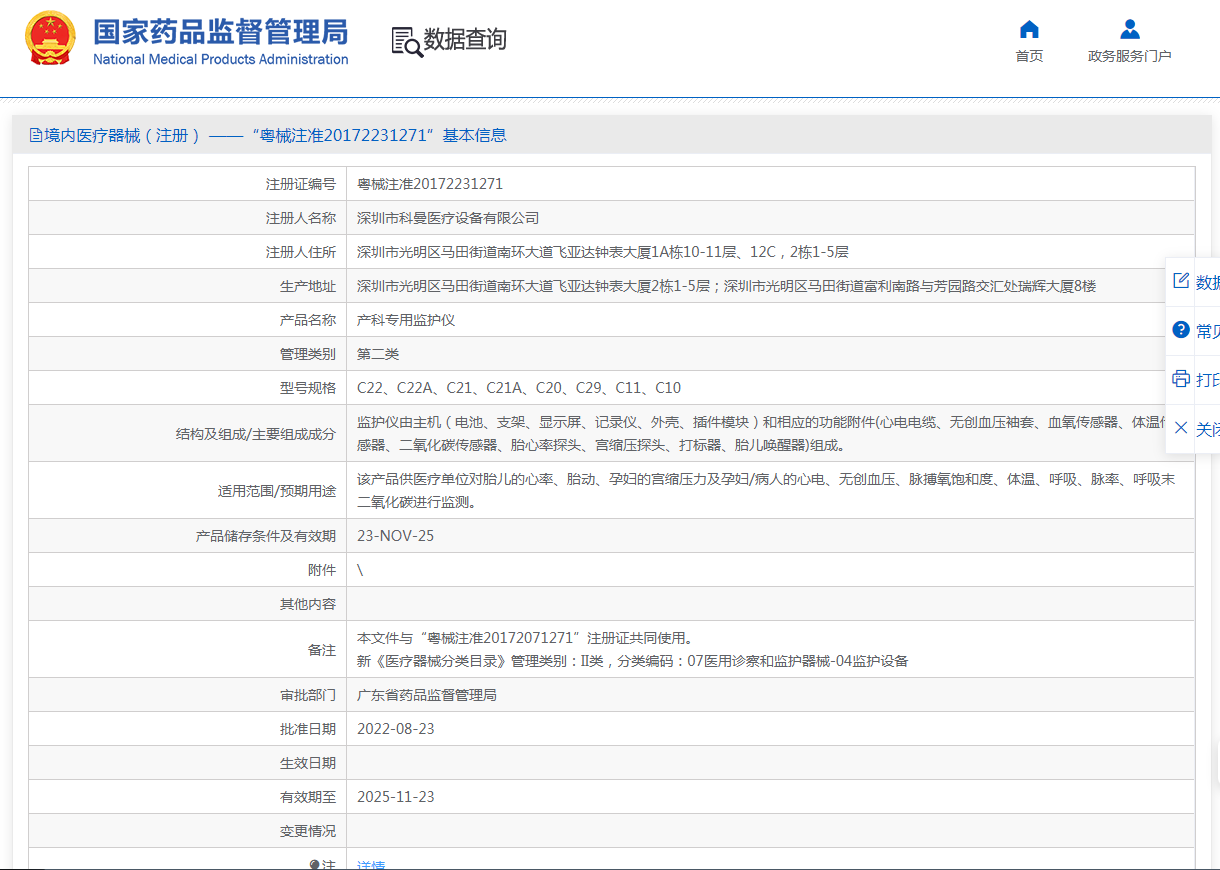1220x870 pixels.
Task: Select model list C22、C22A、C21
Action: (519, 388)
